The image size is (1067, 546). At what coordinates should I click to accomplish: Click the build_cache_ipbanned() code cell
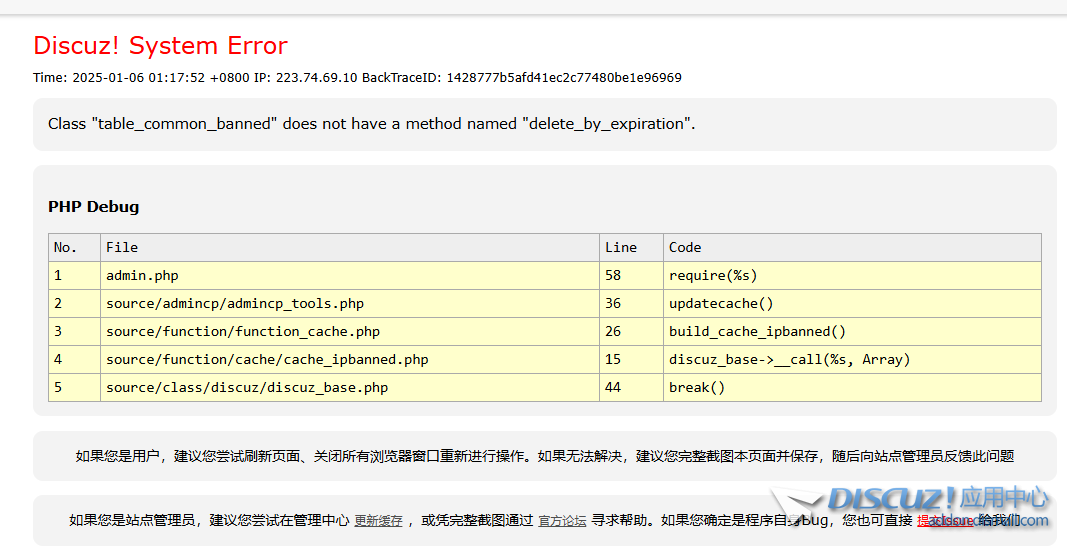click(757, 331)
